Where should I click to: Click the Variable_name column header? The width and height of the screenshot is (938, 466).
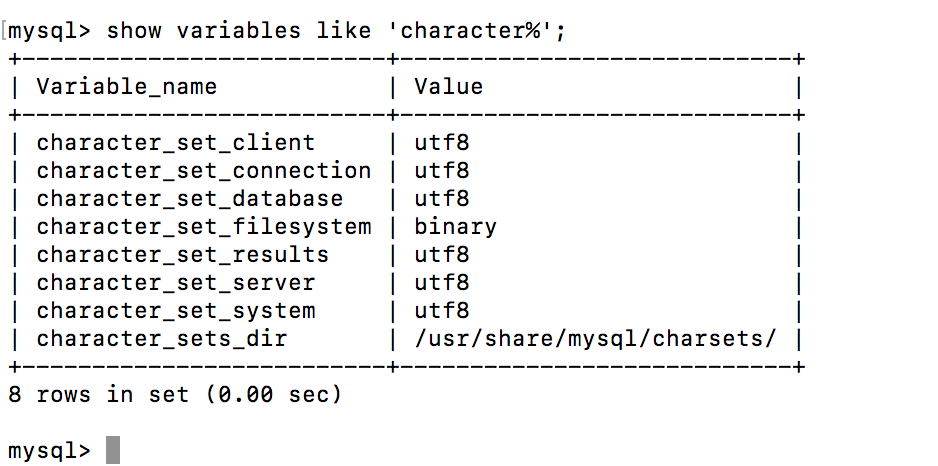point(126,87)
